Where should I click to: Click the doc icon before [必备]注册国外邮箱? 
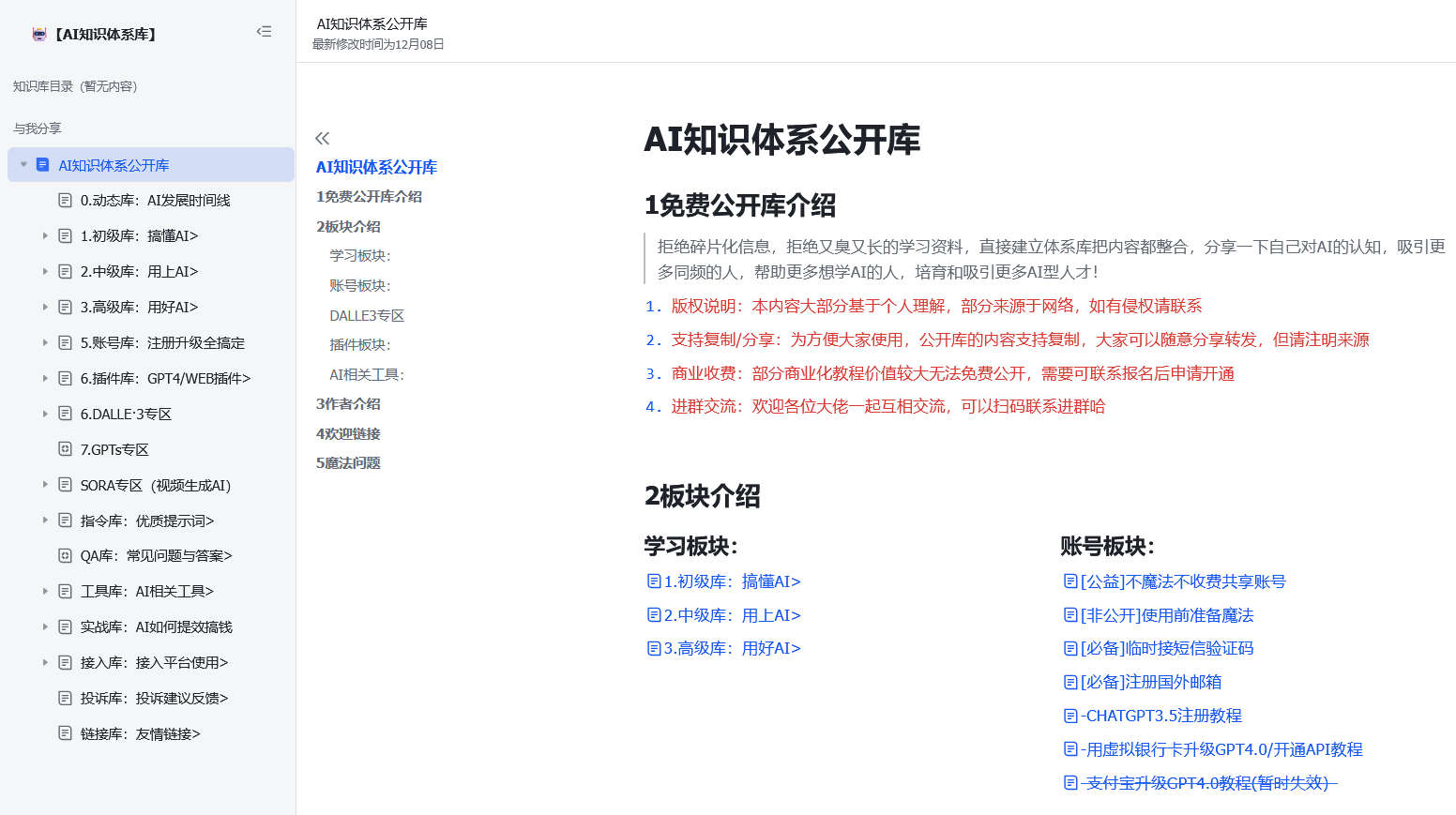(x=1070, y=682)
